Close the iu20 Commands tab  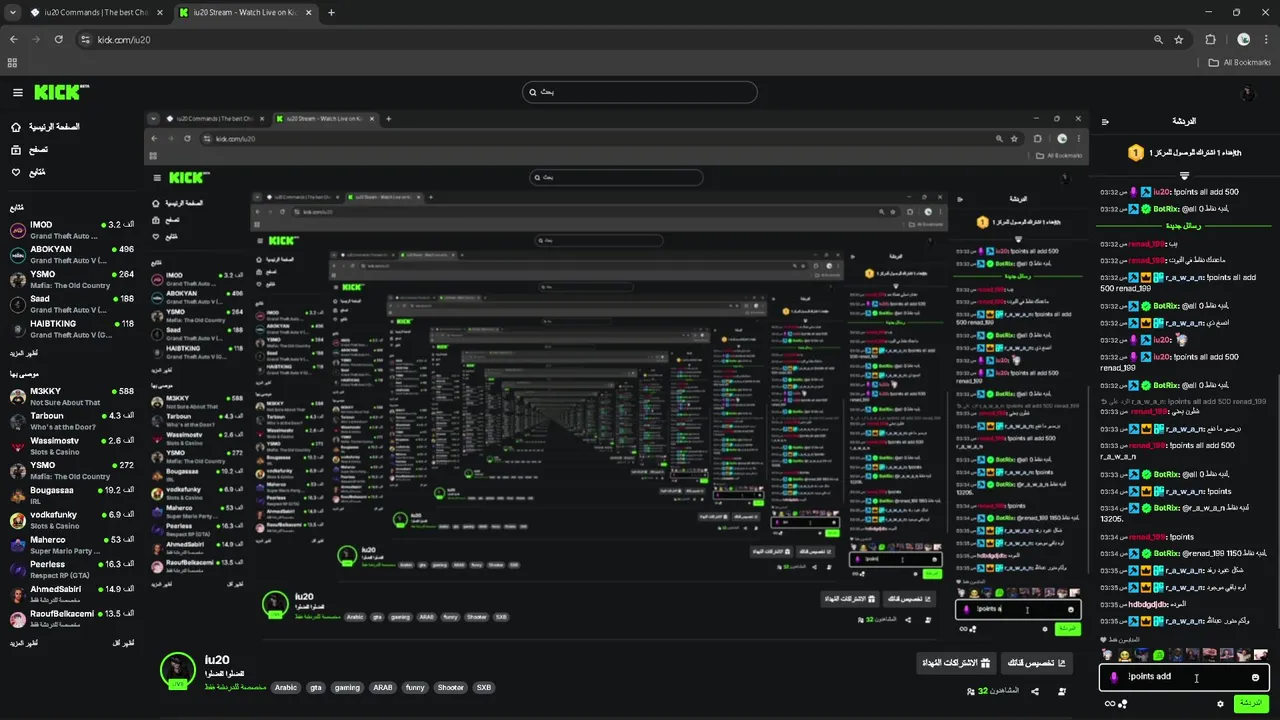coord(158,13)
